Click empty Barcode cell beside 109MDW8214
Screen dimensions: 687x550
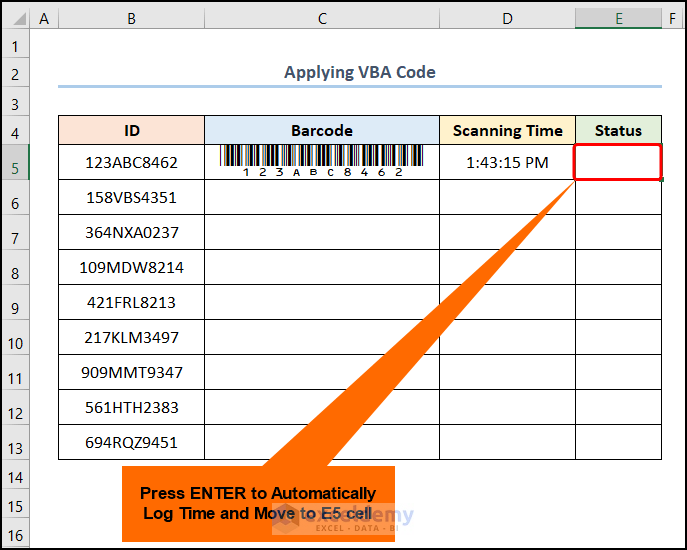[322, 267]
